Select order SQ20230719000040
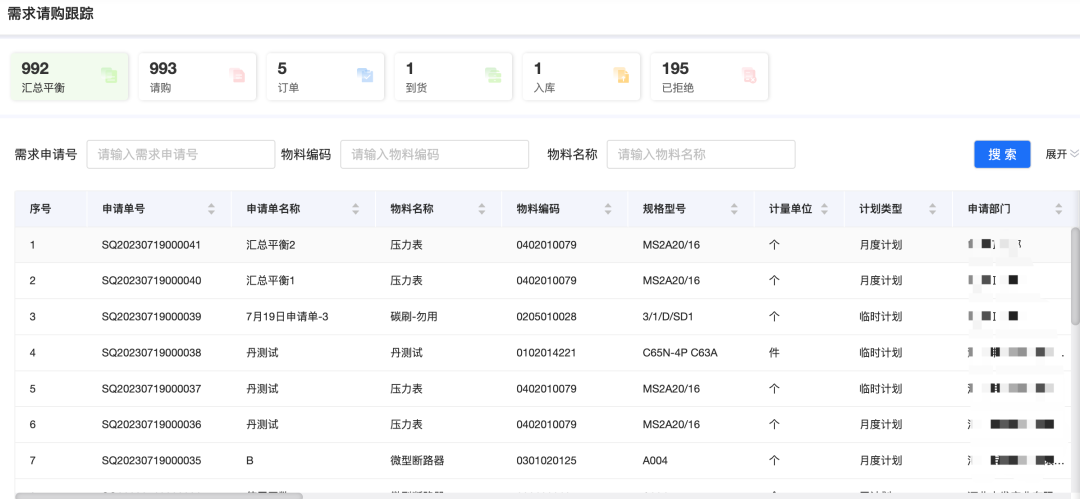Viewport: 1080px width, 499px height. click(152, 281)
